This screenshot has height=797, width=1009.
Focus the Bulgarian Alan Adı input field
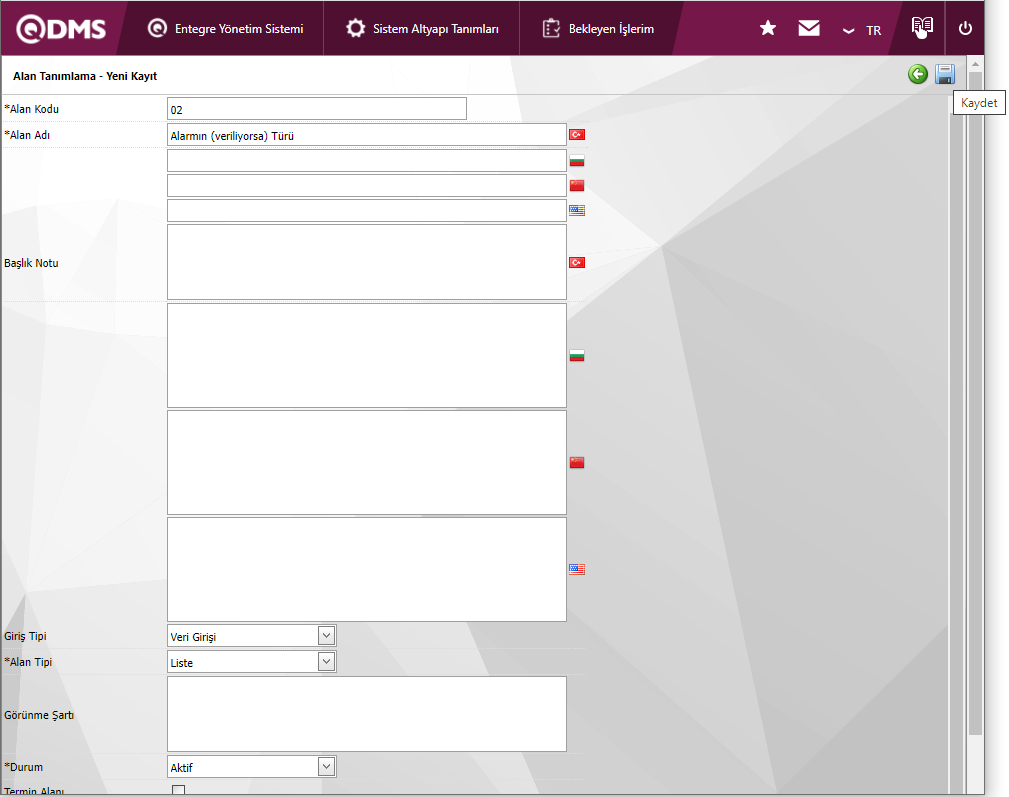[x=367, y=160]
